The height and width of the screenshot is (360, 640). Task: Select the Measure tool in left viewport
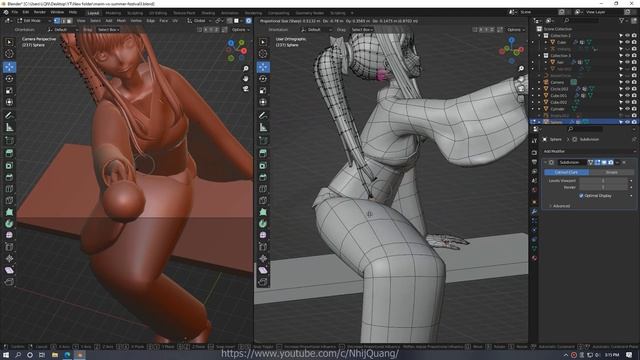coord(9,128)
